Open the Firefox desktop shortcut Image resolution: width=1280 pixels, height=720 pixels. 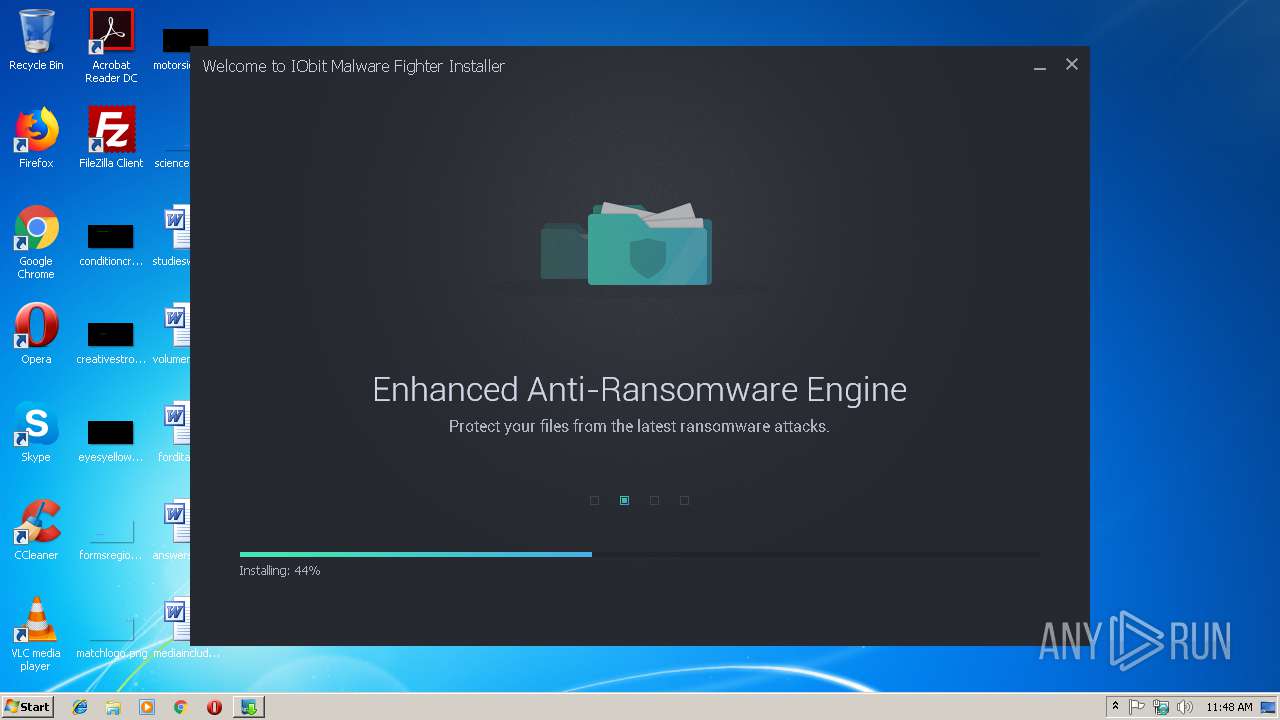36,138
